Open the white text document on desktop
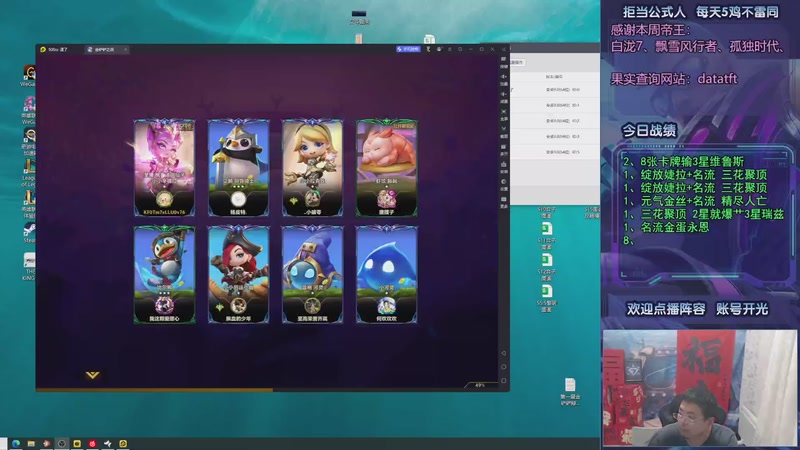 pos(570,391)
